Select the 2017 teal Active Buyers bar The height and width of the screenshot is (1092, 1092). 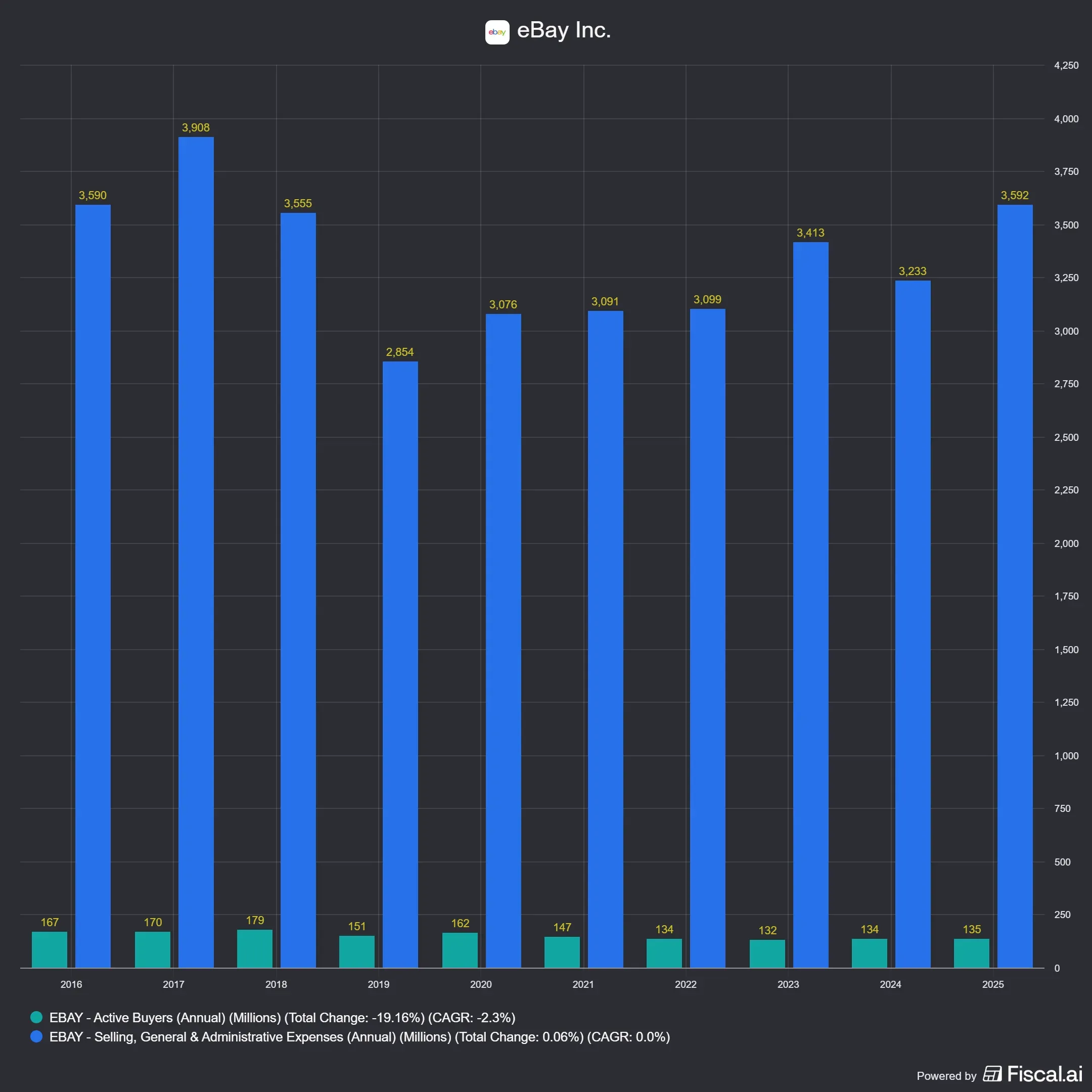pos(153,949)
